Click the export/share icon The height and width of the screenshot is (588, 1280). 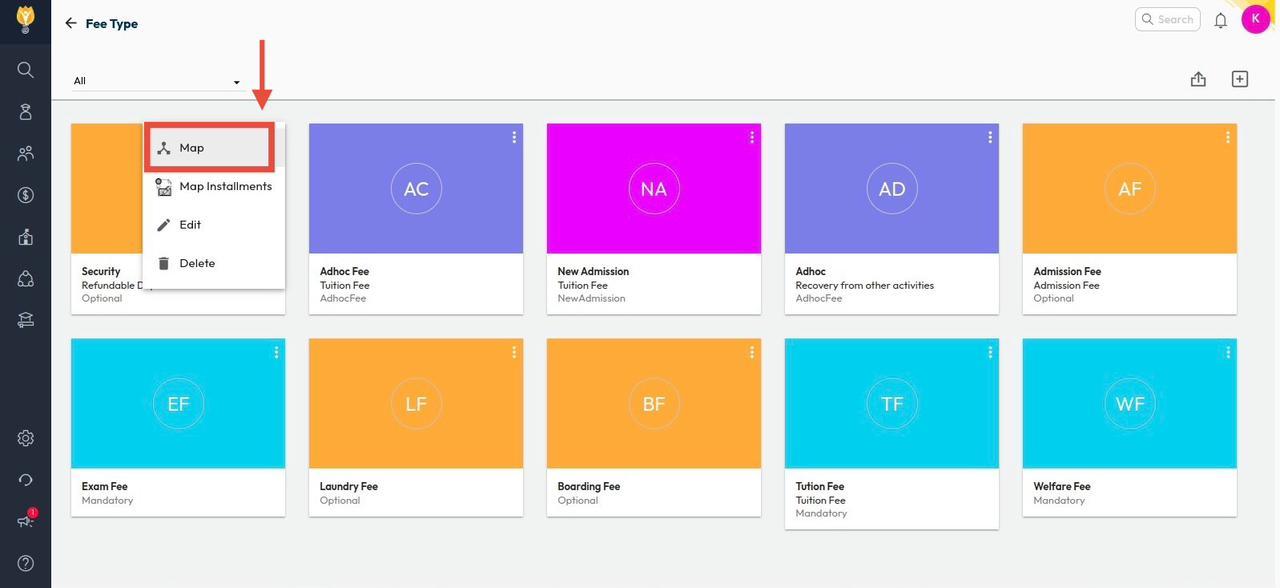[x=1198, y=79]
